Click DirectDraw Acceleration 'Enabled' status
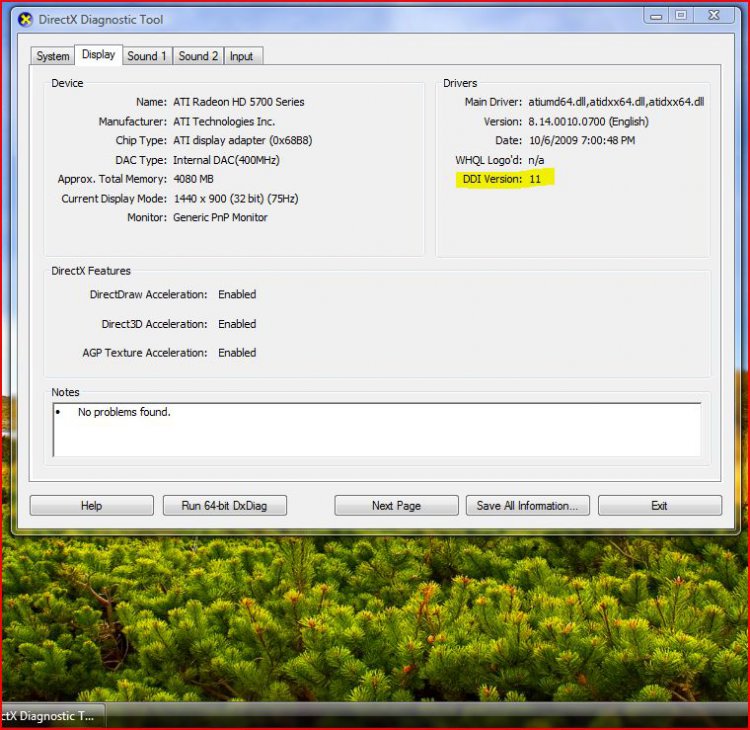The width and height of the screenshot is (750, 730). pyautogui.click(x=237, y=294)
